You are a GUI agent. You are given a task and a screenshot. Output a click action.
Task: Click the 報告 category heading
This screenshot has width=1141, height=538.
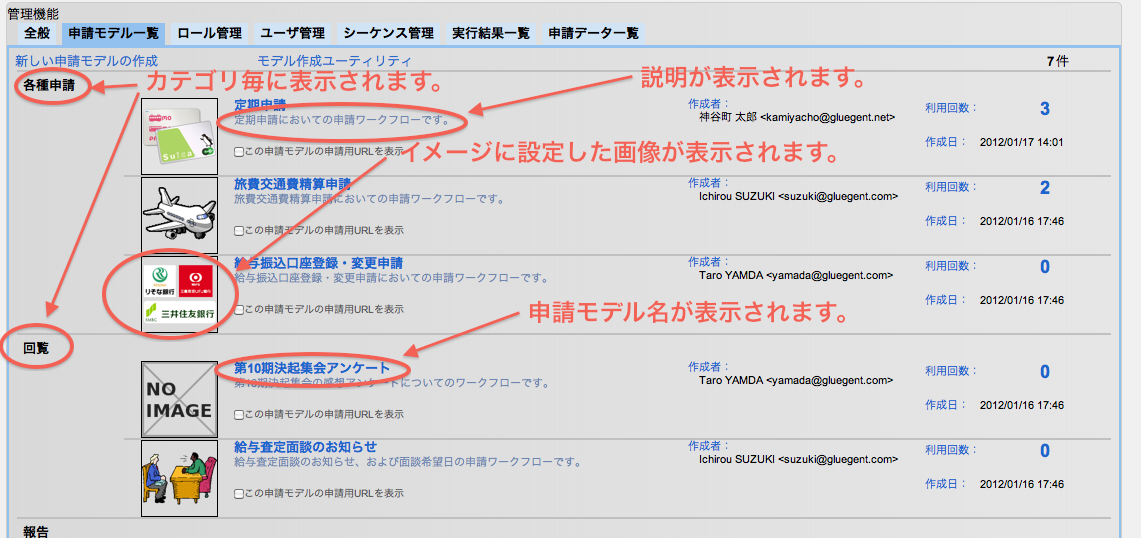(x=36, y=531)
